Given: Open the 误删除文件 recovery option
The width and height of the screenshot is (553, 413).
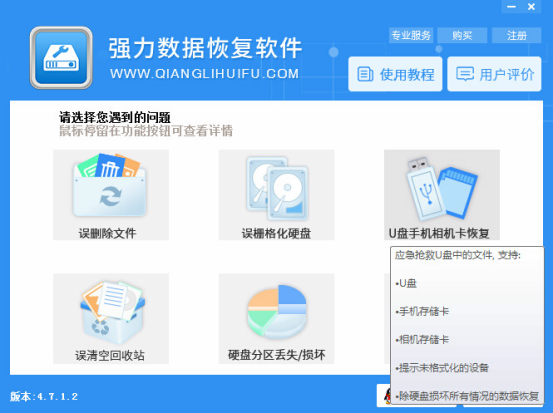Looking at the screenshot, I should pyautogui.click(x=111, y=195).
